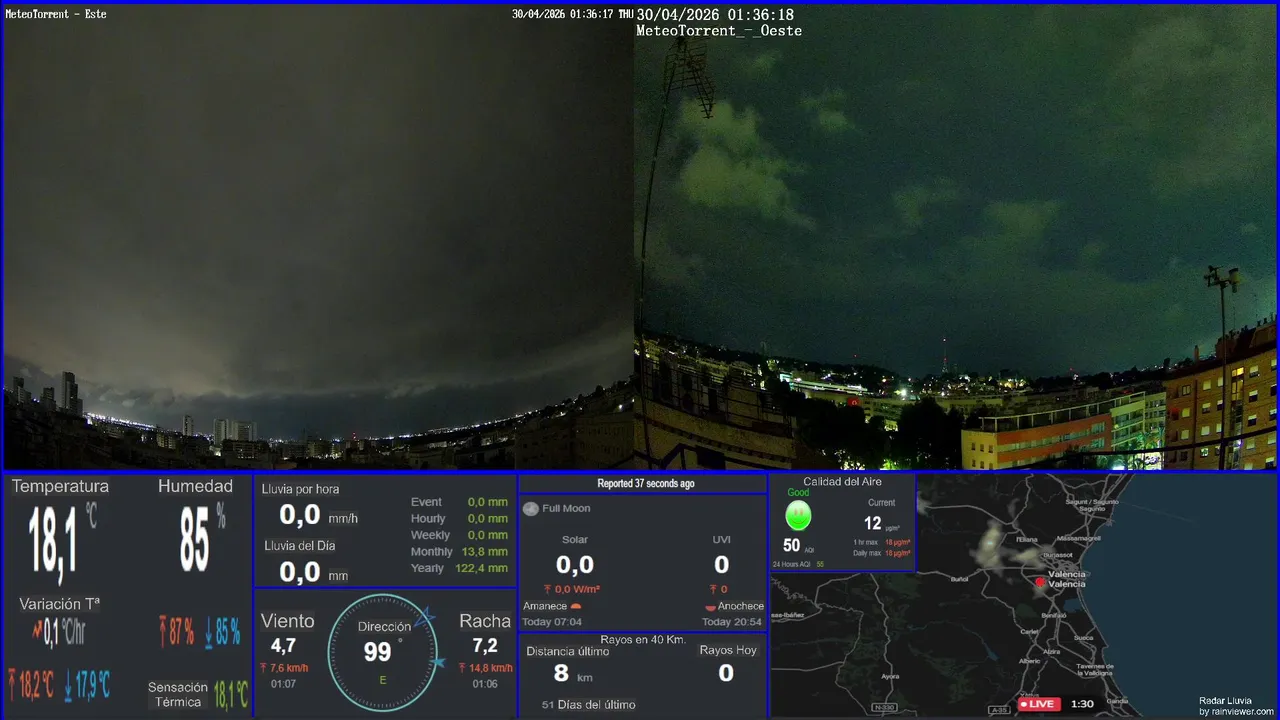The image size is (1280, 720).
Task: Click the sunset icon beside Anochece
Action: pyautogui.click(x=710, y=607)
